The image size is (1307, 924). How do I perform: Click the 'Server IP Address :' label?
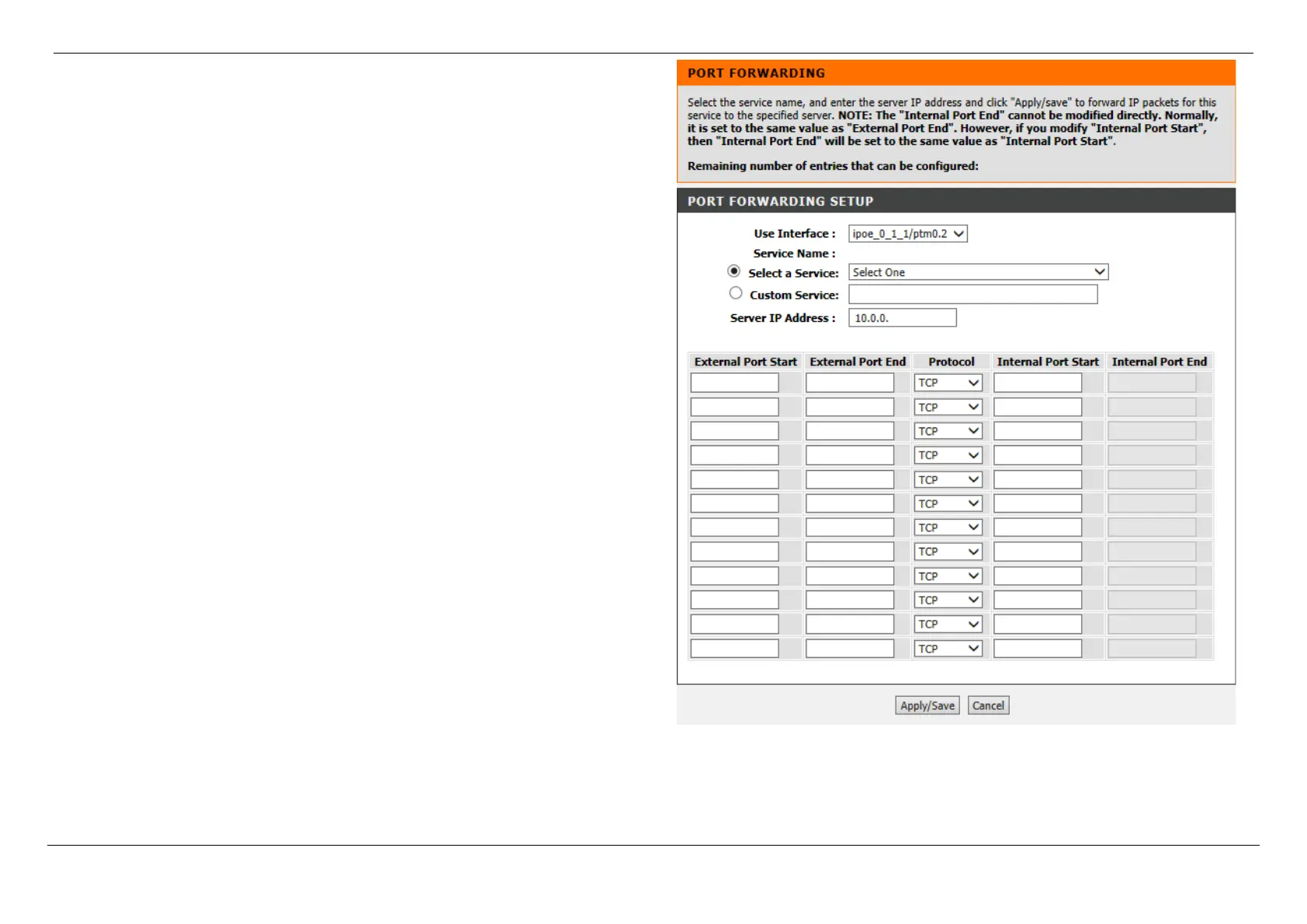tap(783, 318)
